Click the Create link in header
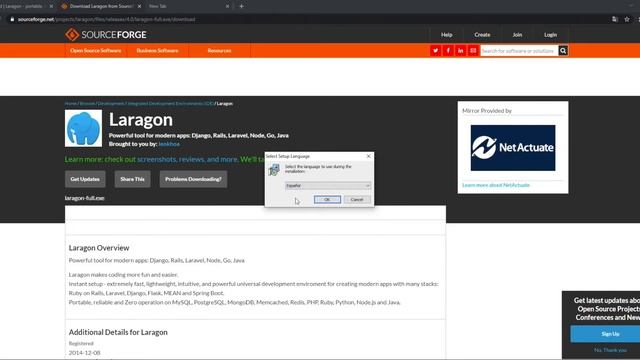The width and height of the screenshot is (640, 360). click(482, 35)
